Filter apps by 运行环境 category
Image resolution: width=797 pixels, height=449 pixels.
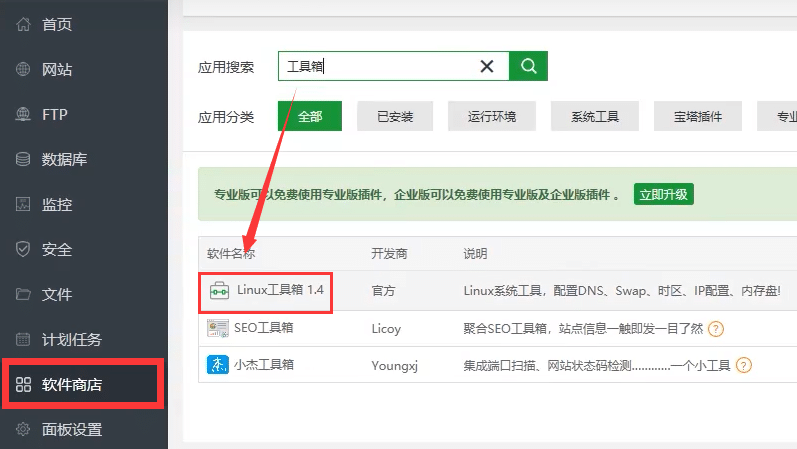click(492, 116)
